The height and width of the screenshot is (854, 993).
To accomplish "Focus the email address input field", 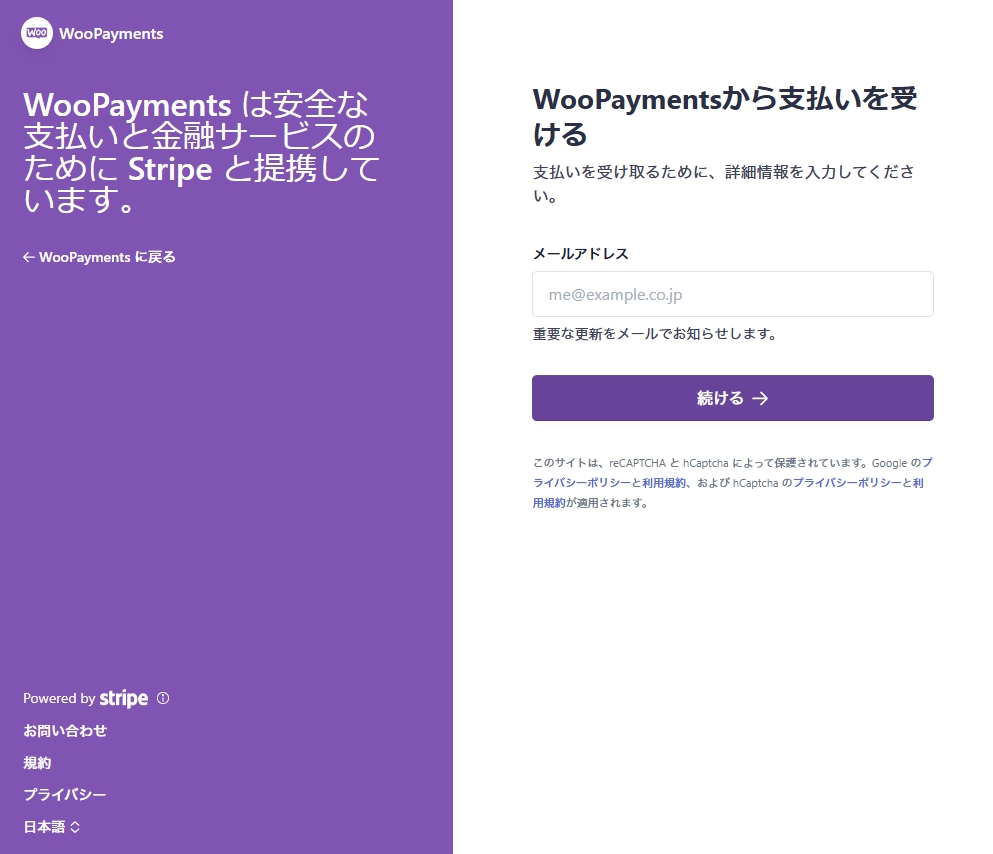I will pyautogui.click(x=732, y=294).
